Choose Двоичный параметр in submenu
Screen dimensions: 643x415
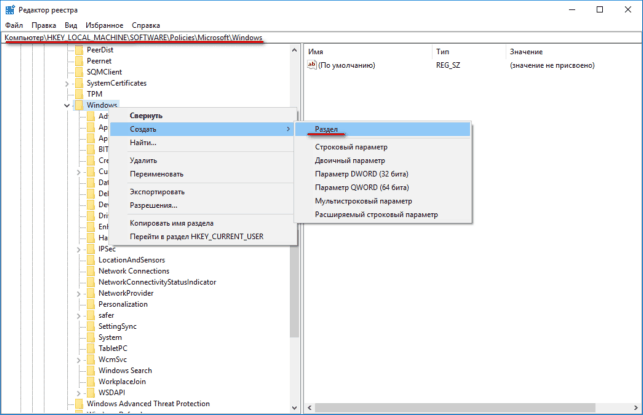pos(383,160)
